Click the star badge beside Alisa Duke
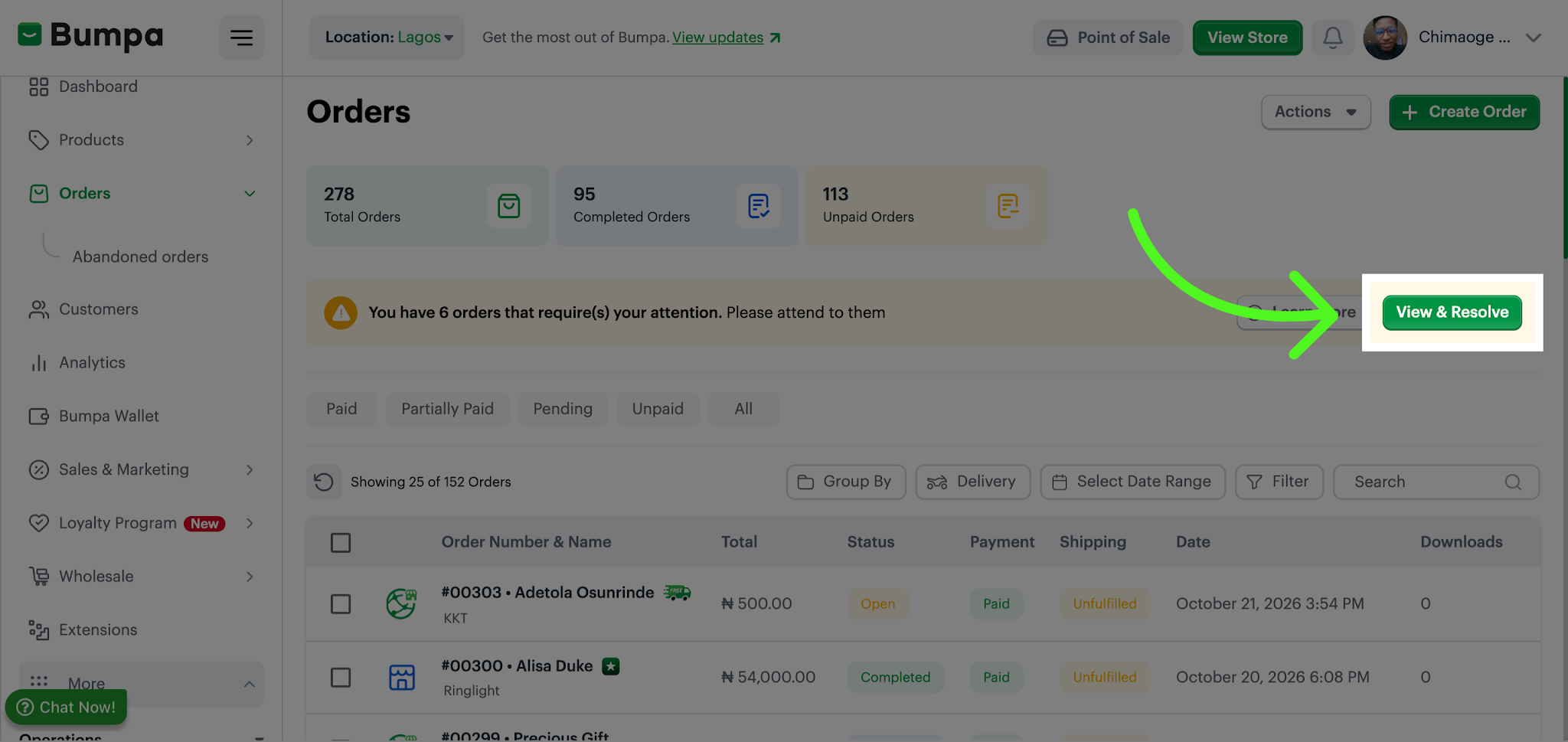The image size is (1568, 742). 610,666
